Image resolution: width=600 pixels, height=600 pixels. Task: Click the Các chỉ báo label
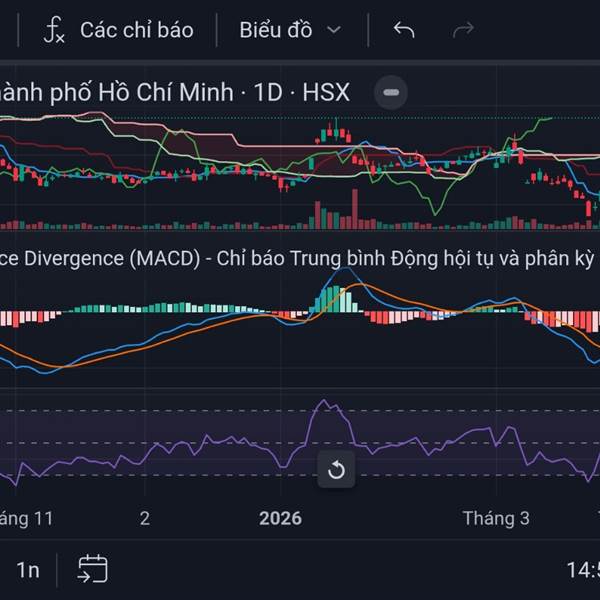point(136,30)
